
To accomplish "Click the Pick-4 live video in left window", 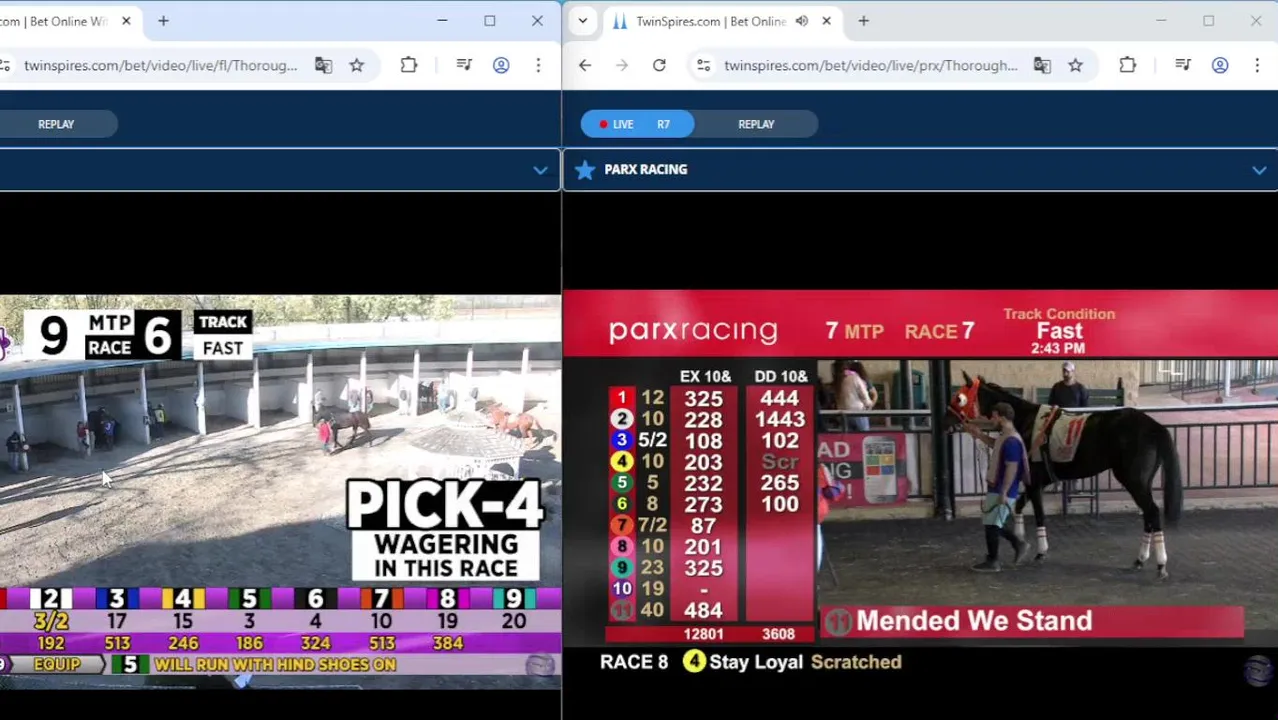I will tap(280, 490).
